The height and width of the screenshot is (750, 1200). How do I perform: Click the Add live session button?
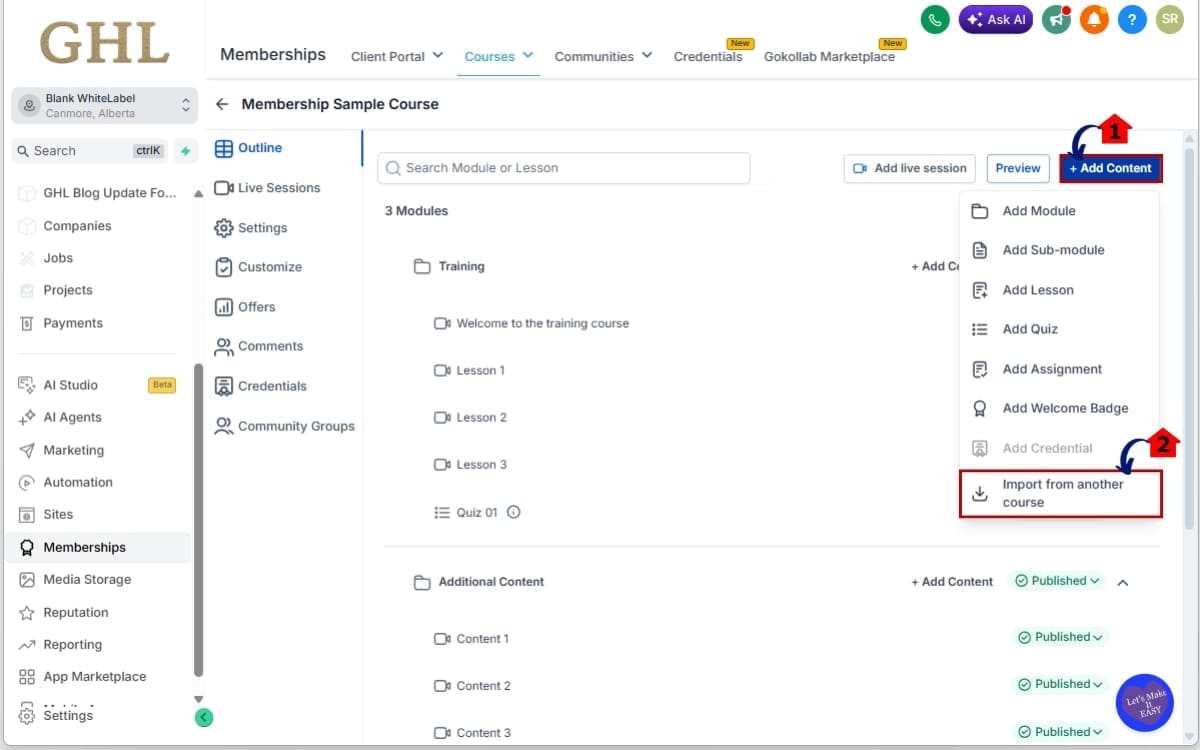point(910,168)
